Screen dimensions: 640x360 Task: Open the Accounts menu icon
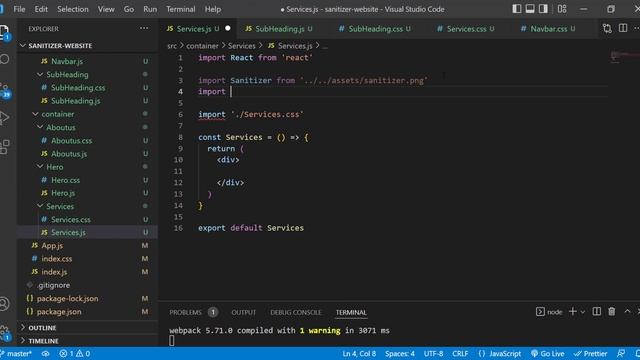pyautogui.click(x=4, y=304)
